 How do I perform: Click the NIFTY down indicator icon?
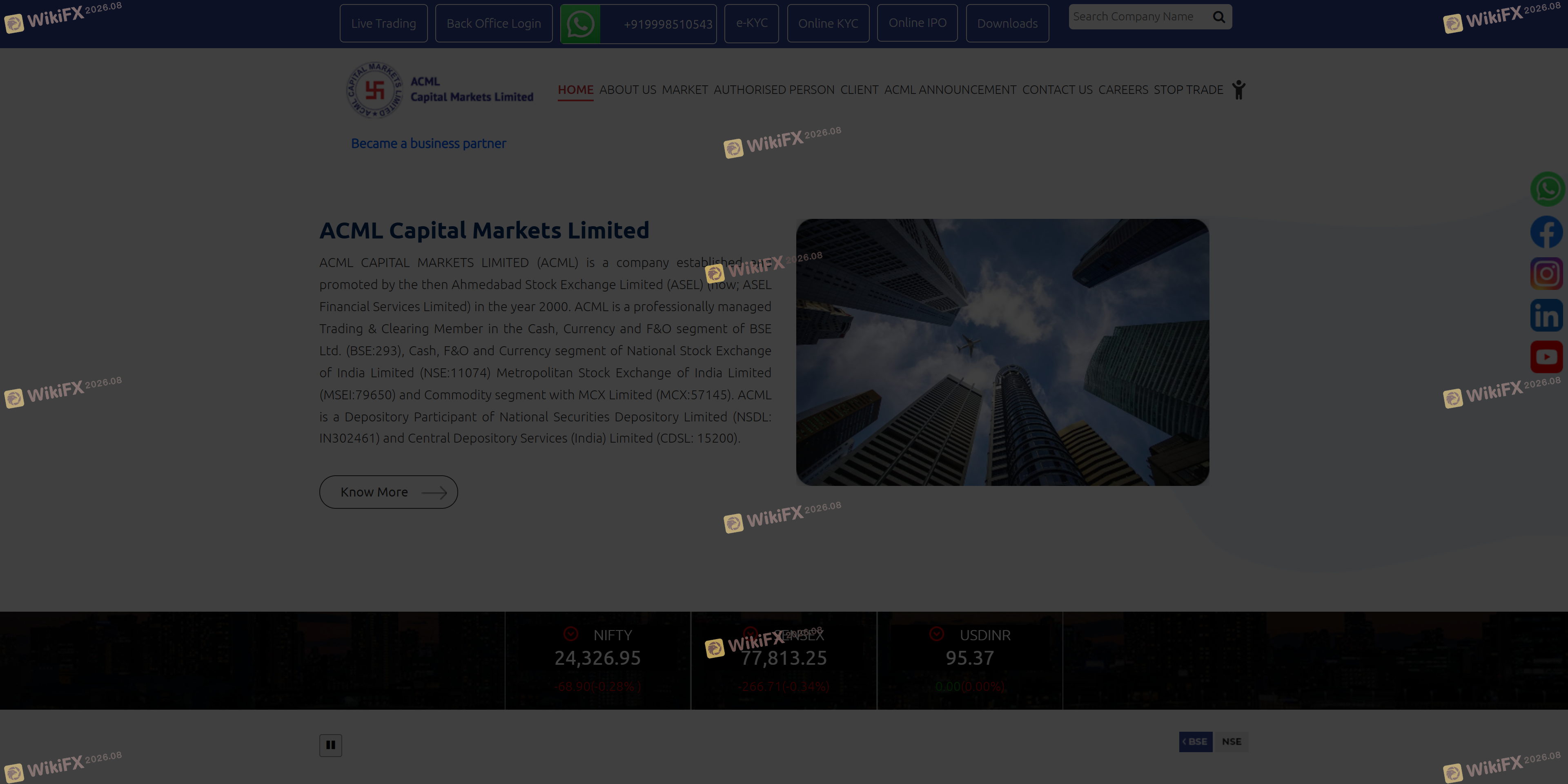pyautogui.click(x=570, y=634)
